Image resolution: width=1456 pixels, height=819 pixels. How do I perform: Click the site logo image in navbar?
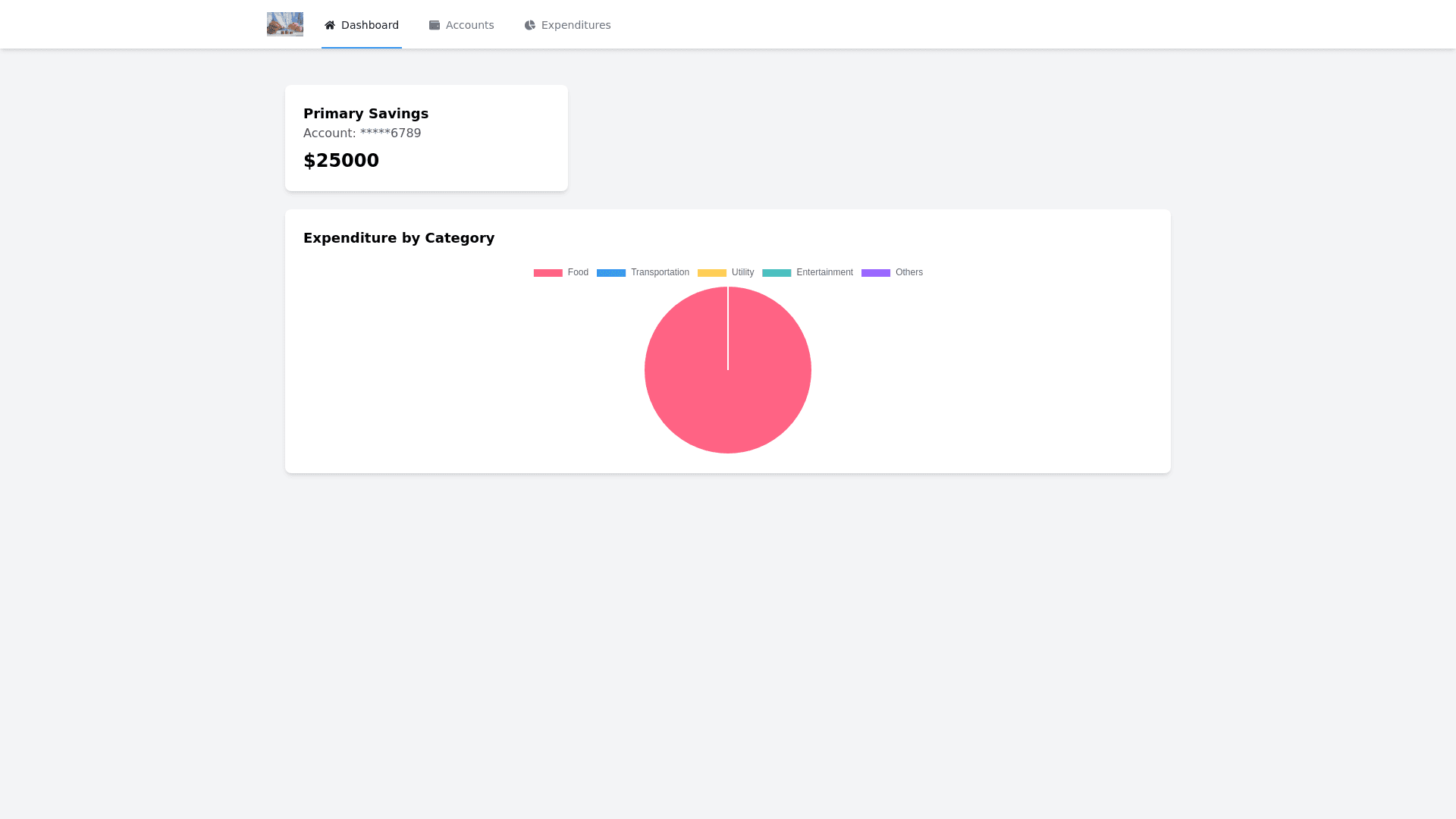coord(284,24)
